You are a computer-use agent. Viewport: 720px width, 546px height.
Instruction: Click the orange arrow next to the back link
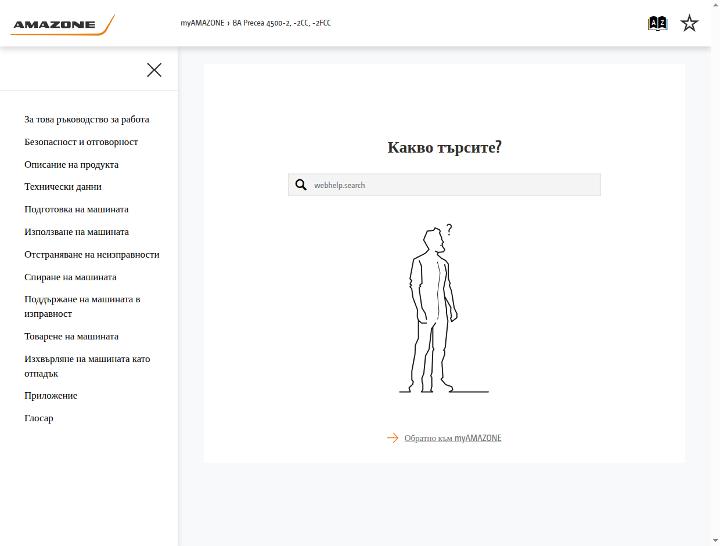(393, 438)
